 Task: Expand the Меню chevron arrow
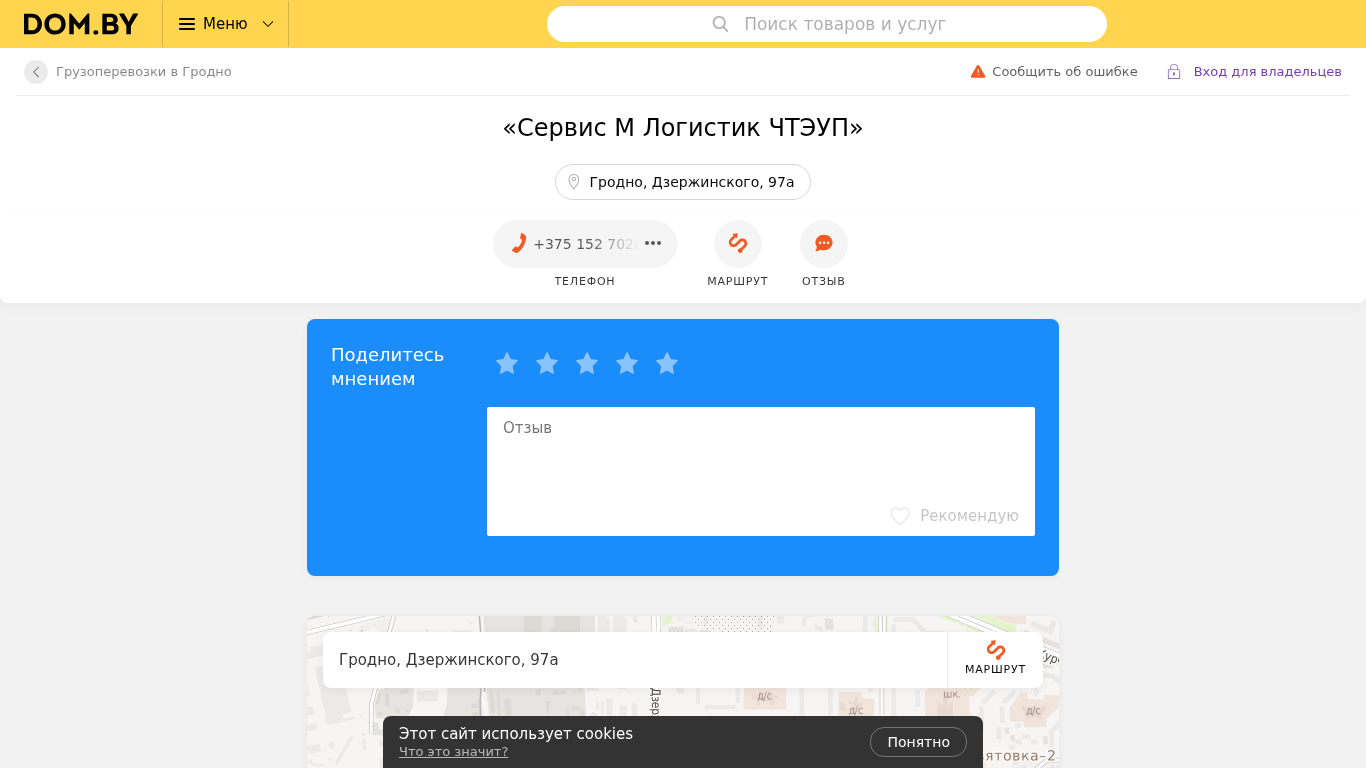[x=268, y=24]
